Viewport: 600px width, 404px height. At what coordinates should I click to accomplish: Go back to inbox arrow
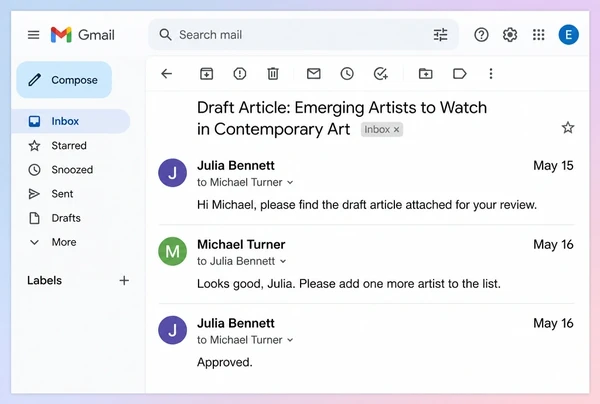[x=166, y=73]
